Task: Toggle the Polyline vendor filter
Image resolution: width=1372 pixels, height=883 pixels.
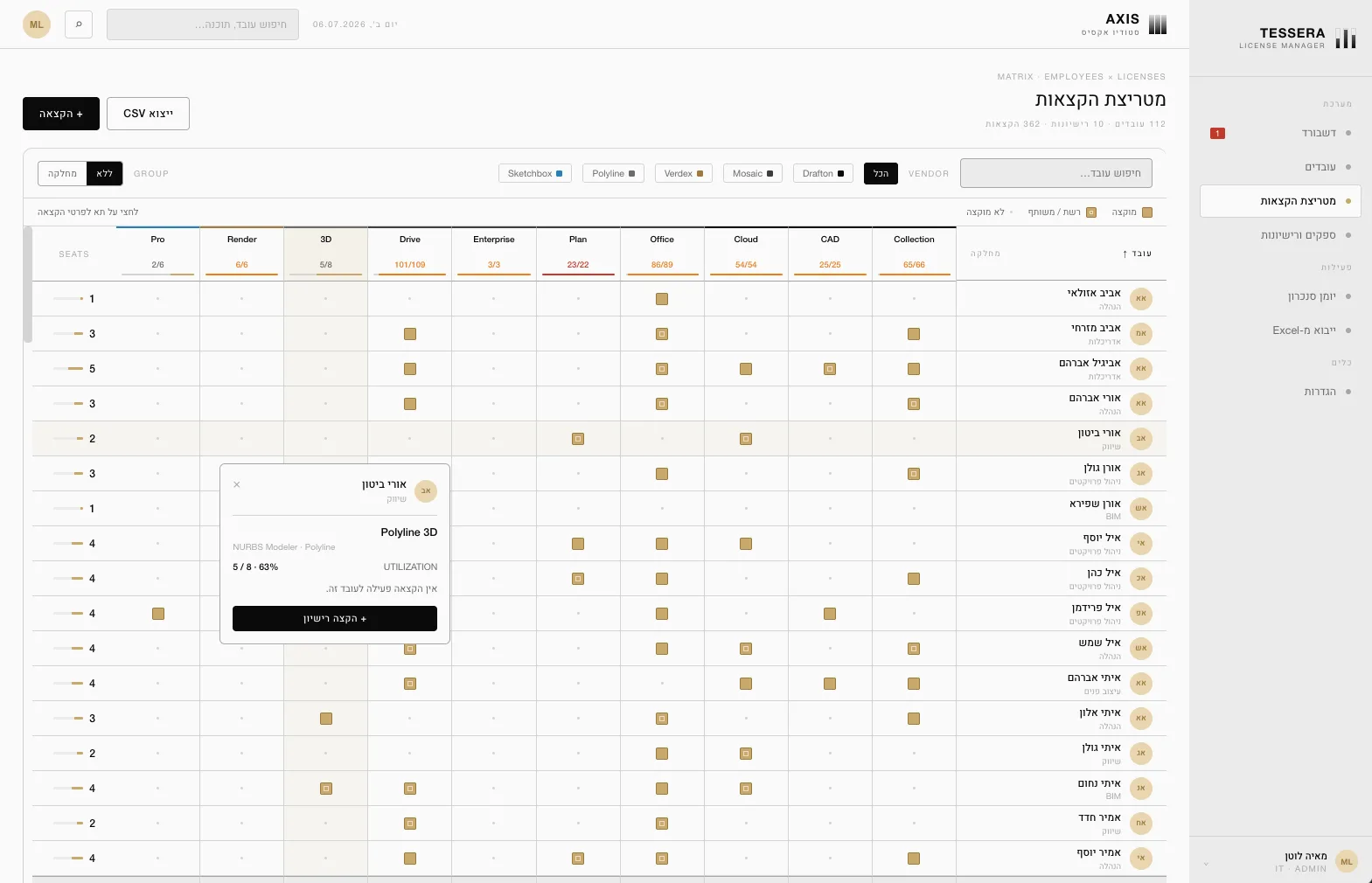Action: coord(613,173)
